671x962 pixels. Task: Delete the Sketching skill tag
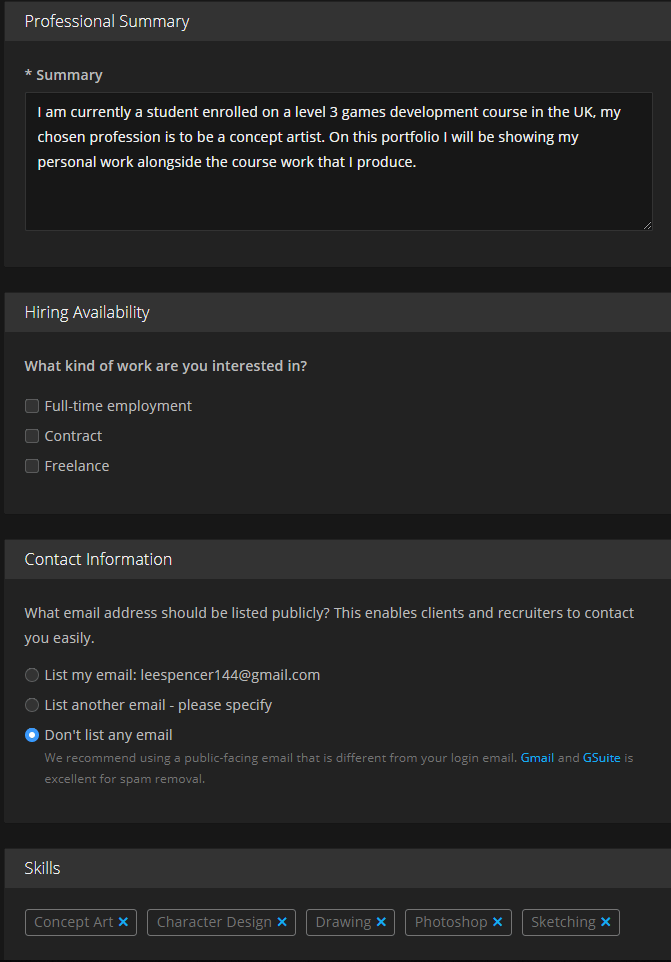pos(606,922)
